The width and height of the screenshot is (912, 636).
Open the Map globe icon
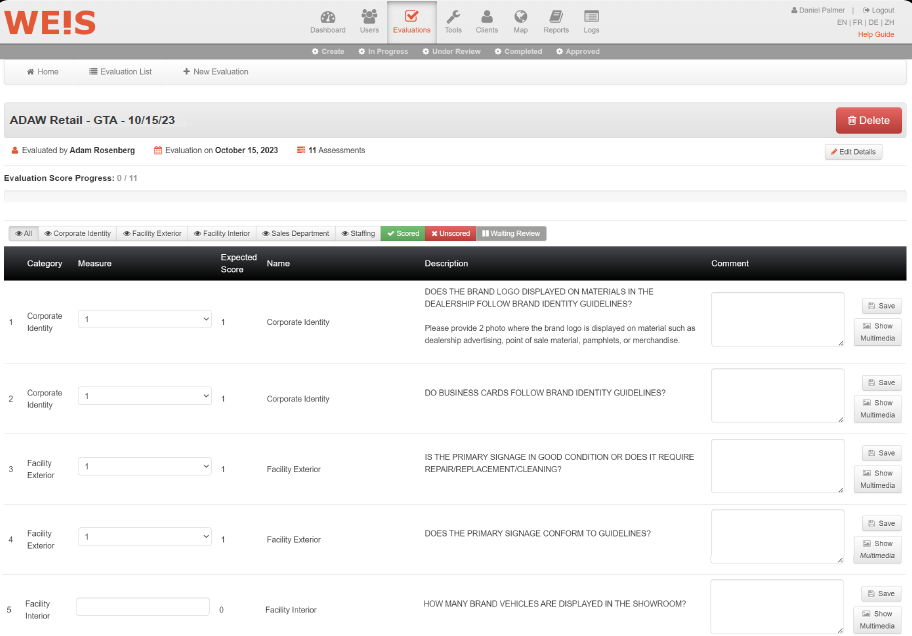[x=520, y=17]
